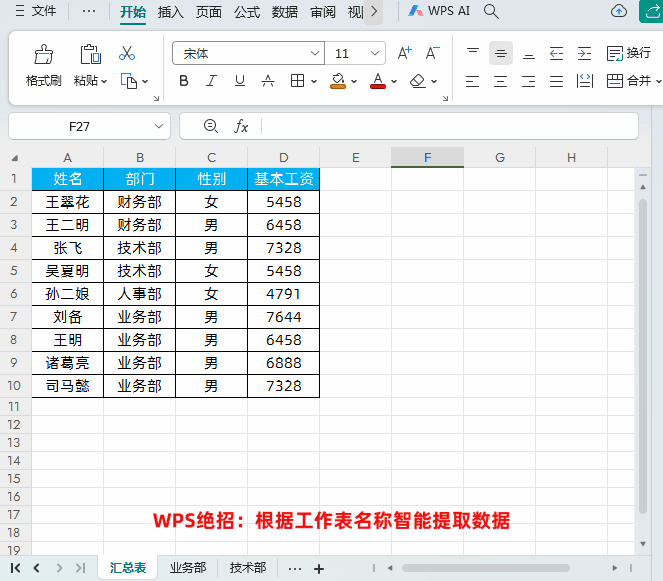Add new sheet with plus icon
This screenshot has width=663, height=581.
319,568
